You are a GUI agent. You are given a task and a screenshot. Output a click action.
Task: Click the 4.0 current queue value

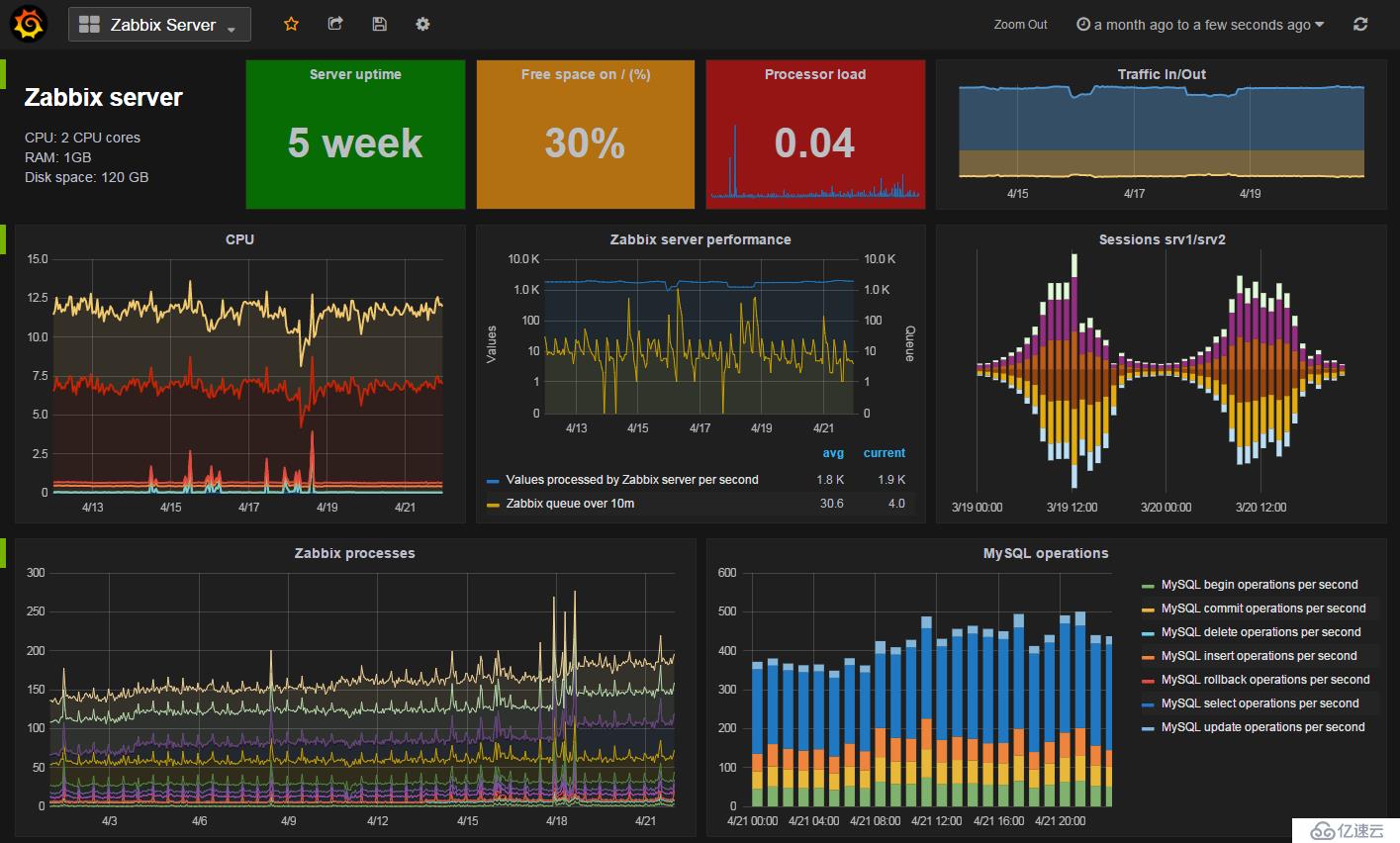[896, 504]
